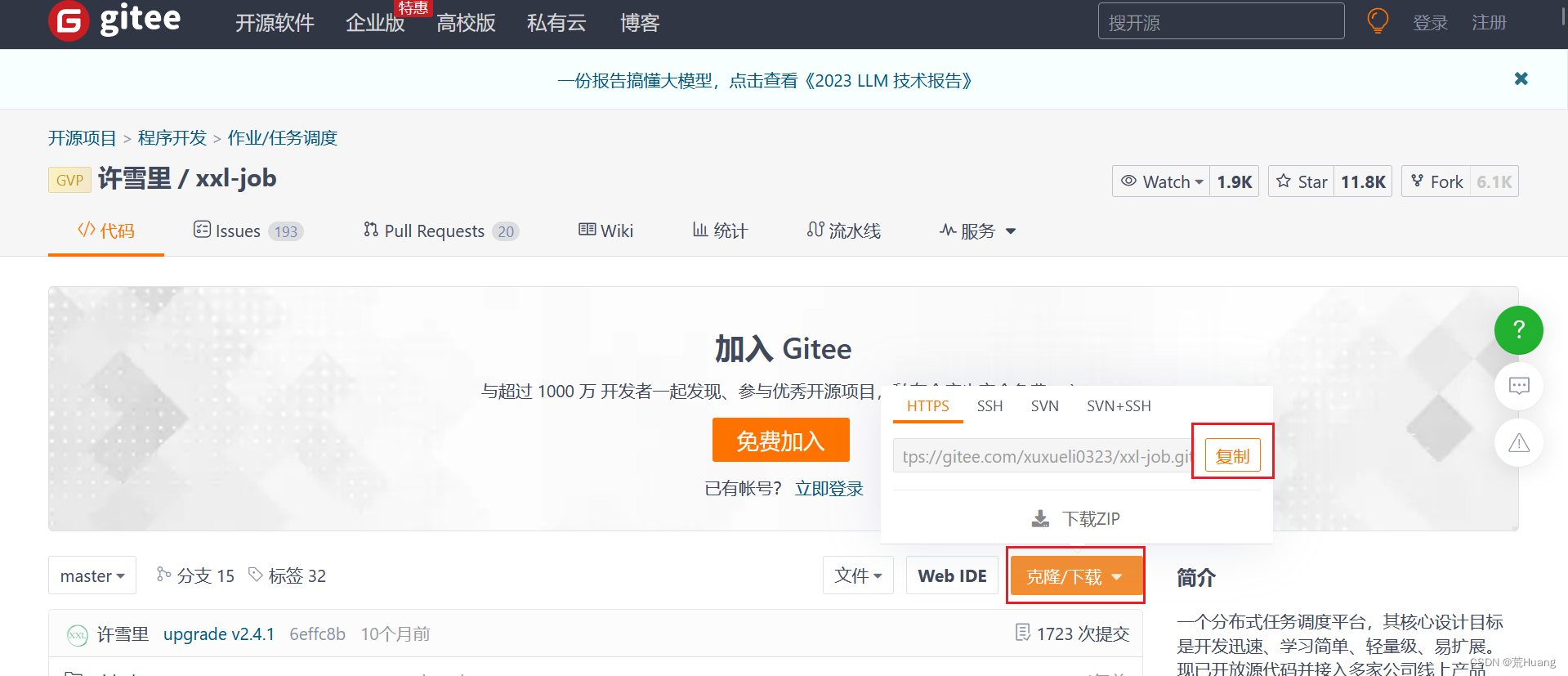Open 高校版 in the navigation bar
Viewport: 1568px width, 676px height.
pos(466,23)
